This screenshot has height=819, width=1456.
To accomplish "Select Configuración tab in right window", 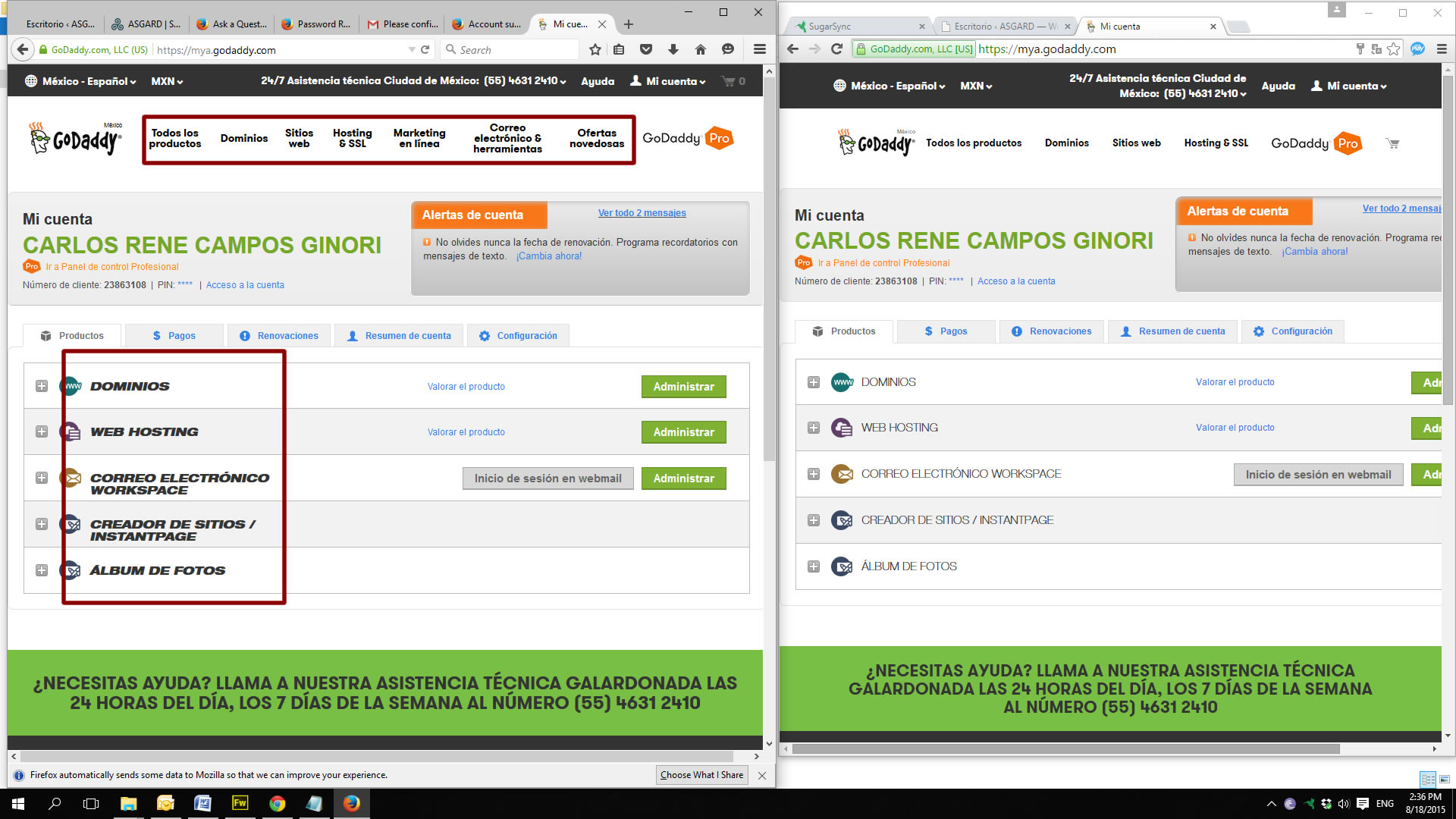I will pyautogui.click(x=1293, y=331).
